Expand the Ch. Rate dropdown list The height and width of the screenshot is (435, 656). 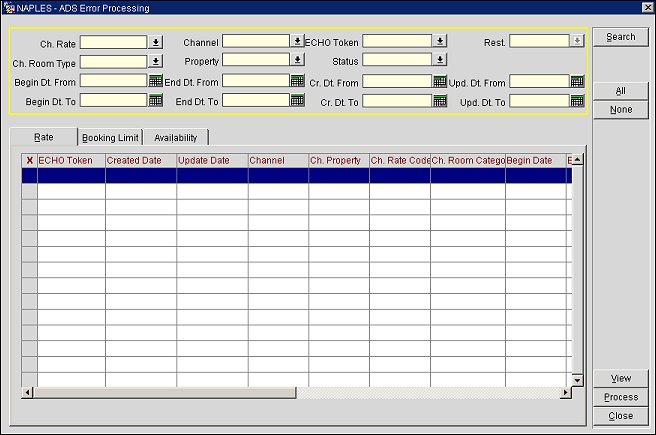tap(155, 42)
